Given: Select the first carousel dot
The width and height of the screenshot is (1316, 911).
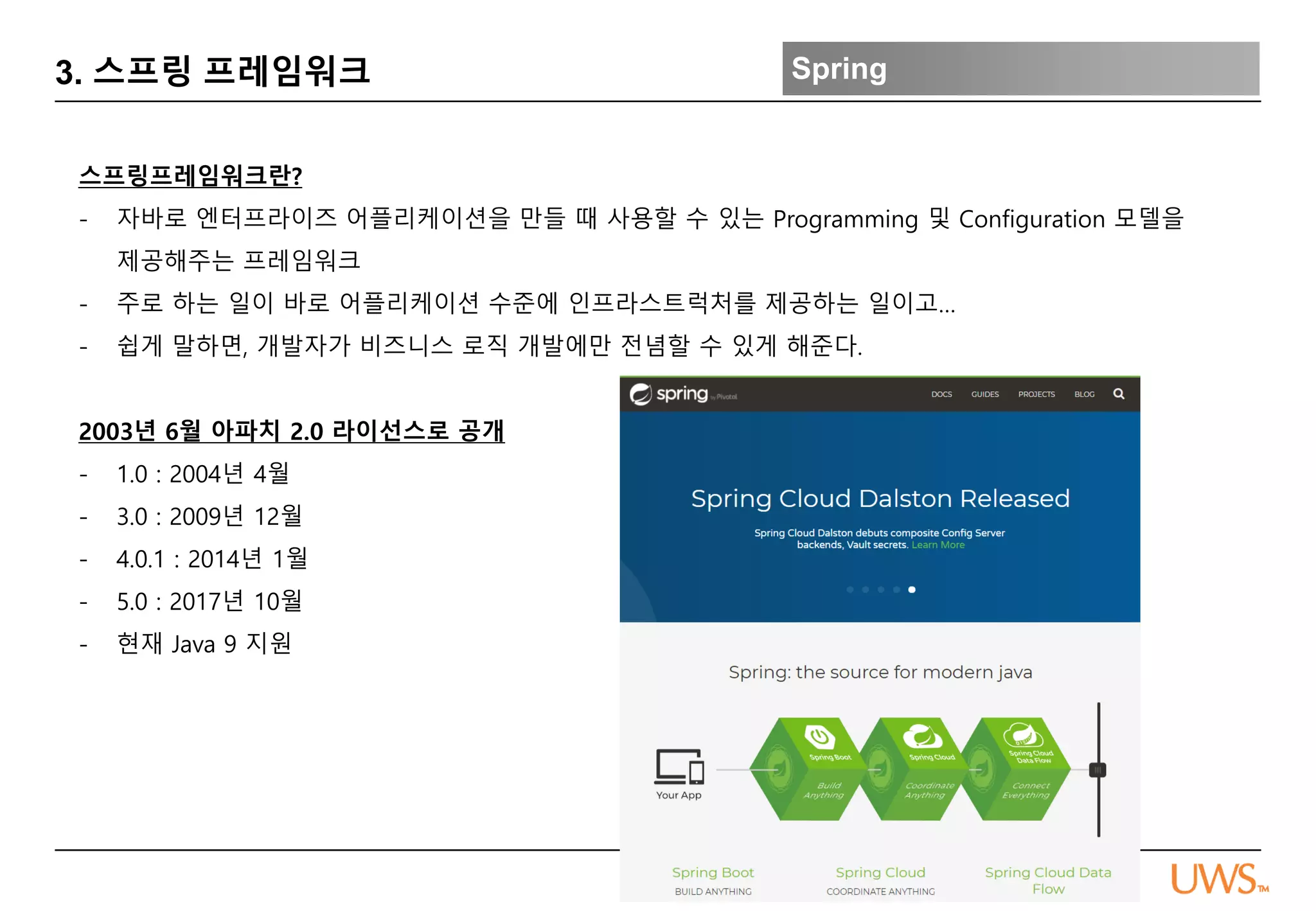Looking at the screenshot, I should point(850,590).
